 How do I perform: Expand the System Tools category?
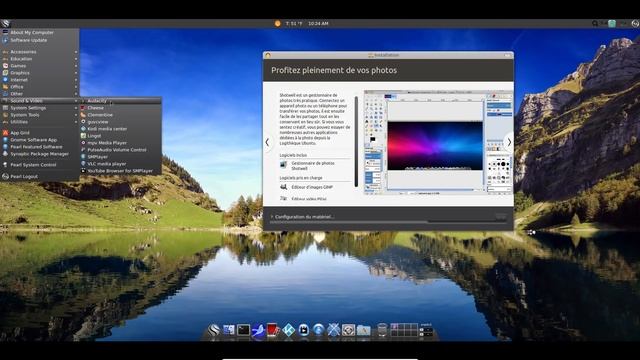point(40,115)
